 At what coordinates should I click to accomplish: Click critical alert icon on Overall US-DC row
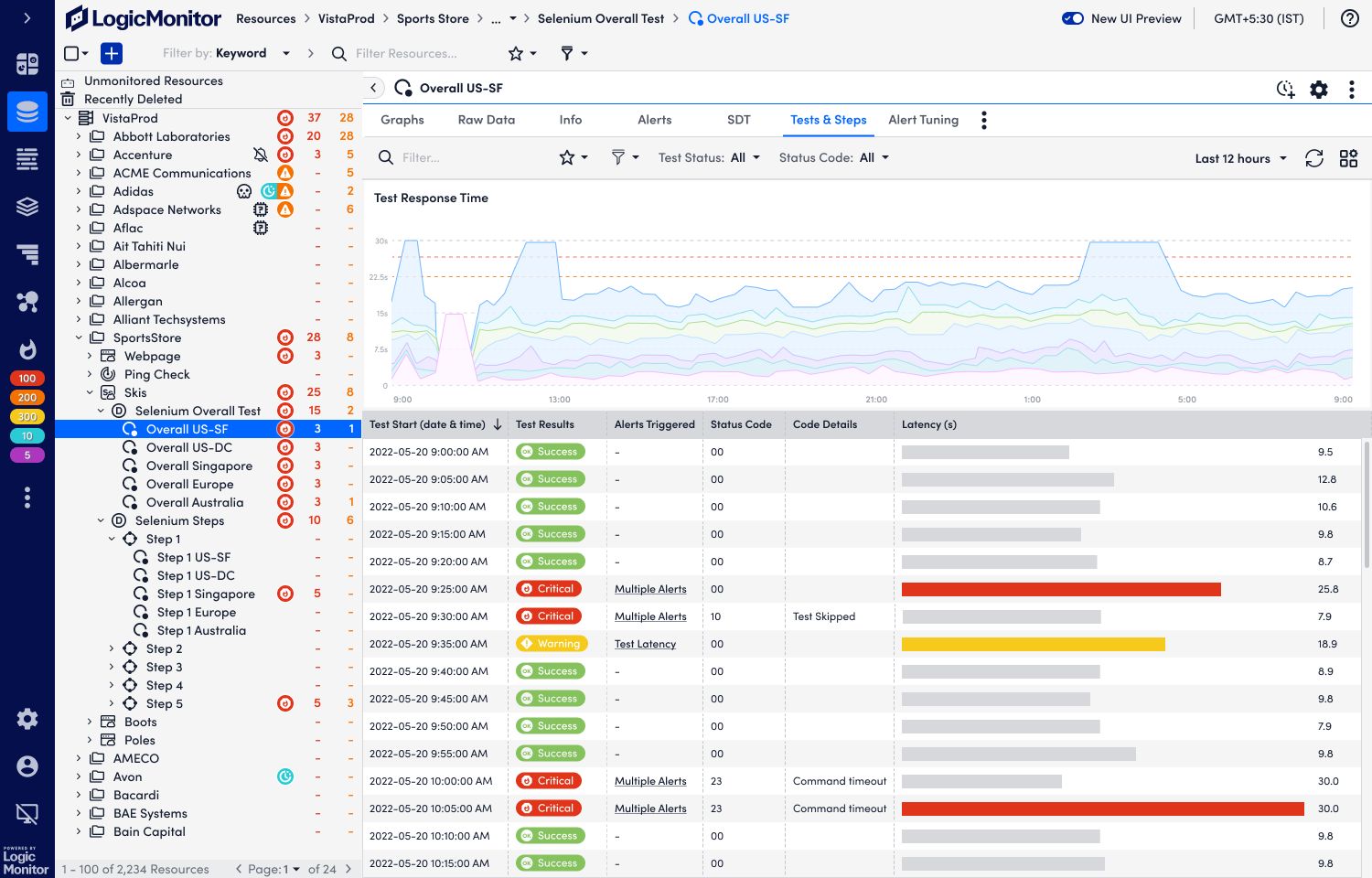point(285,447)
